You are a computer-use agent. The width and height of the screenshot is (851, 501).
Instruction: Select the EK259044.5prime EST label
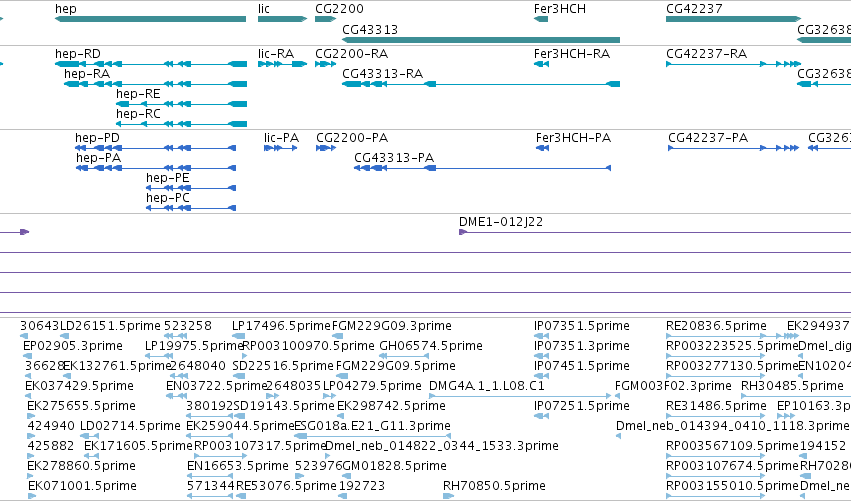coord(240,426)
